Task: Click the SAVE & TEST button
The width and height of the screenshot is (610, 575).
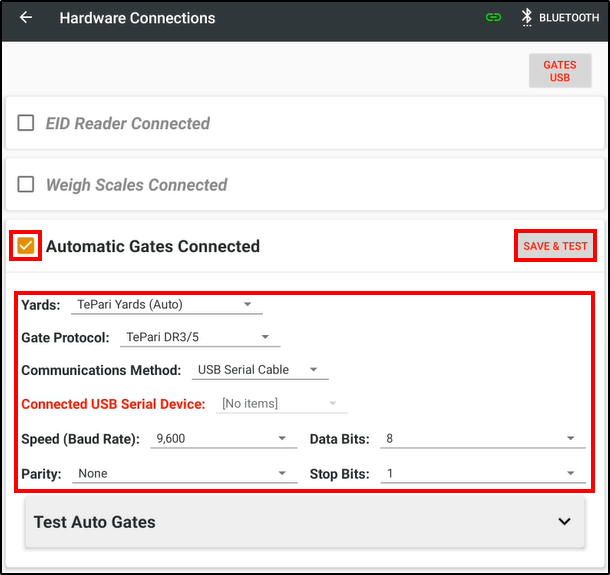Action: 555,246
